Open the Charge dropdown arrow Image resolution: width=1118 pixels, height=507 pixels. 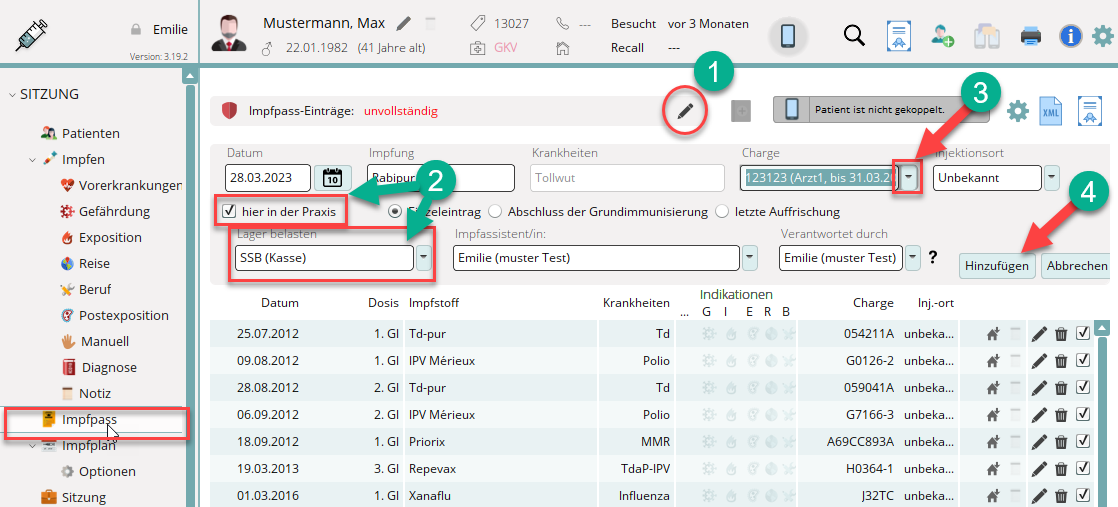point(908,178)
